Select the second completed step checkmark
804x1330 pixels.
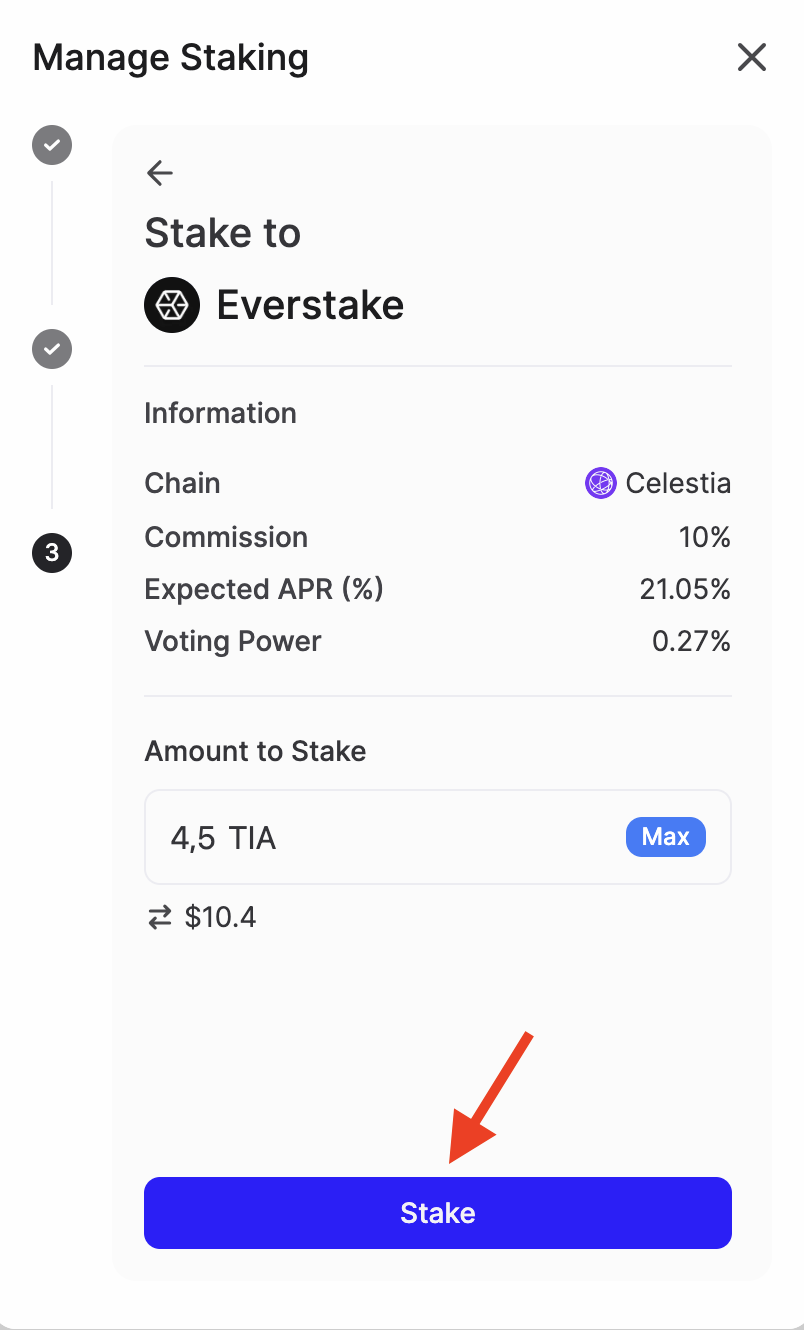click(51, 349)
